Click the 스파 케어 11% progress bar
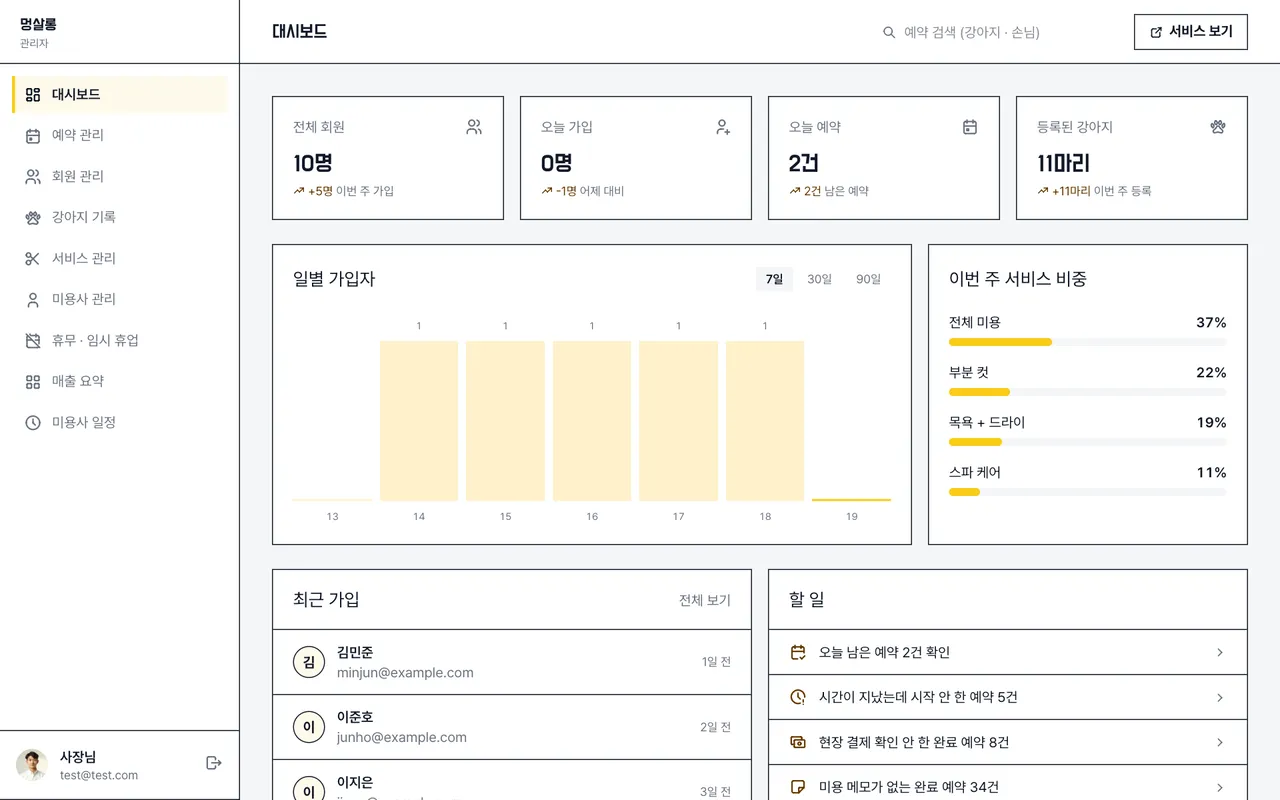Screen dimensions: 1280x800 [x=1088, y=492]
